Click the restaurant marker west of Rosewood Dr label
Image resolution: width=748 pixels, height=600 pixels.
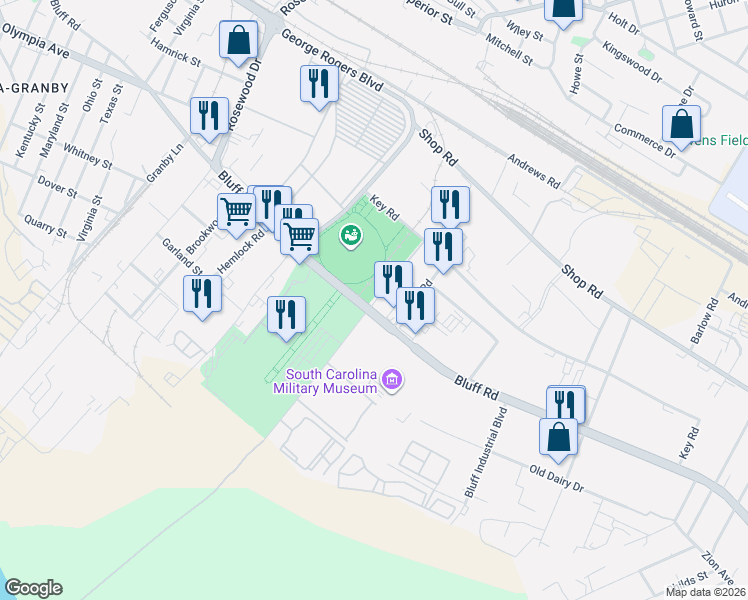coord(209,116)
